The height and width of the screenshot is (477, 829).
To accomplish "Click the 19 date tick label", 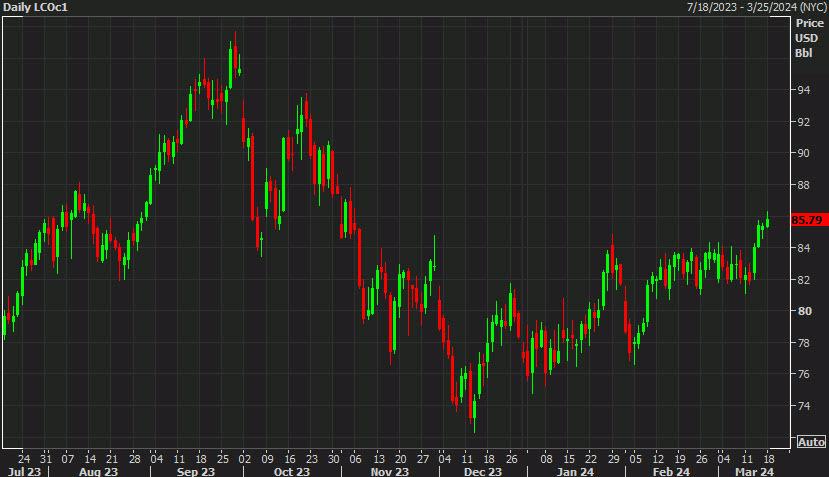I will [680, 458].
